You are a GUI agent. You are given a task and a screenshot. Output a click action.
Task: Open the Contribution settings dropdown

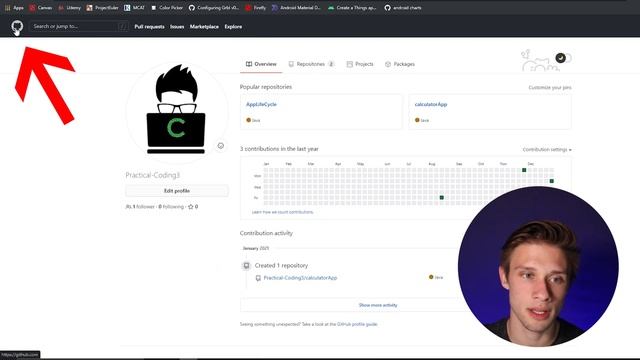(x=547, y=149)
